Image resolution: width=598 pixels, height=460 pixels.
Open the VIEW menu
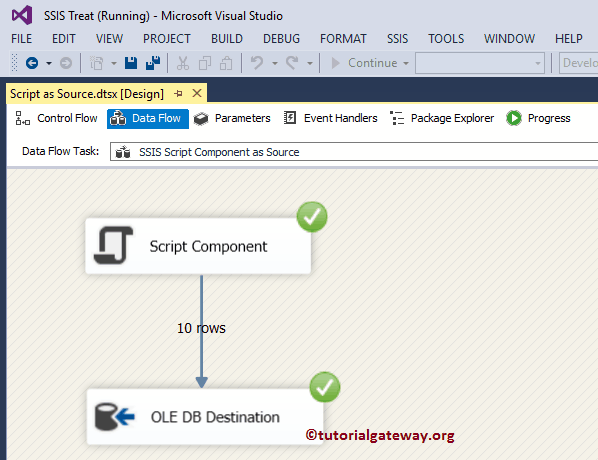click(x=109, y=39)
